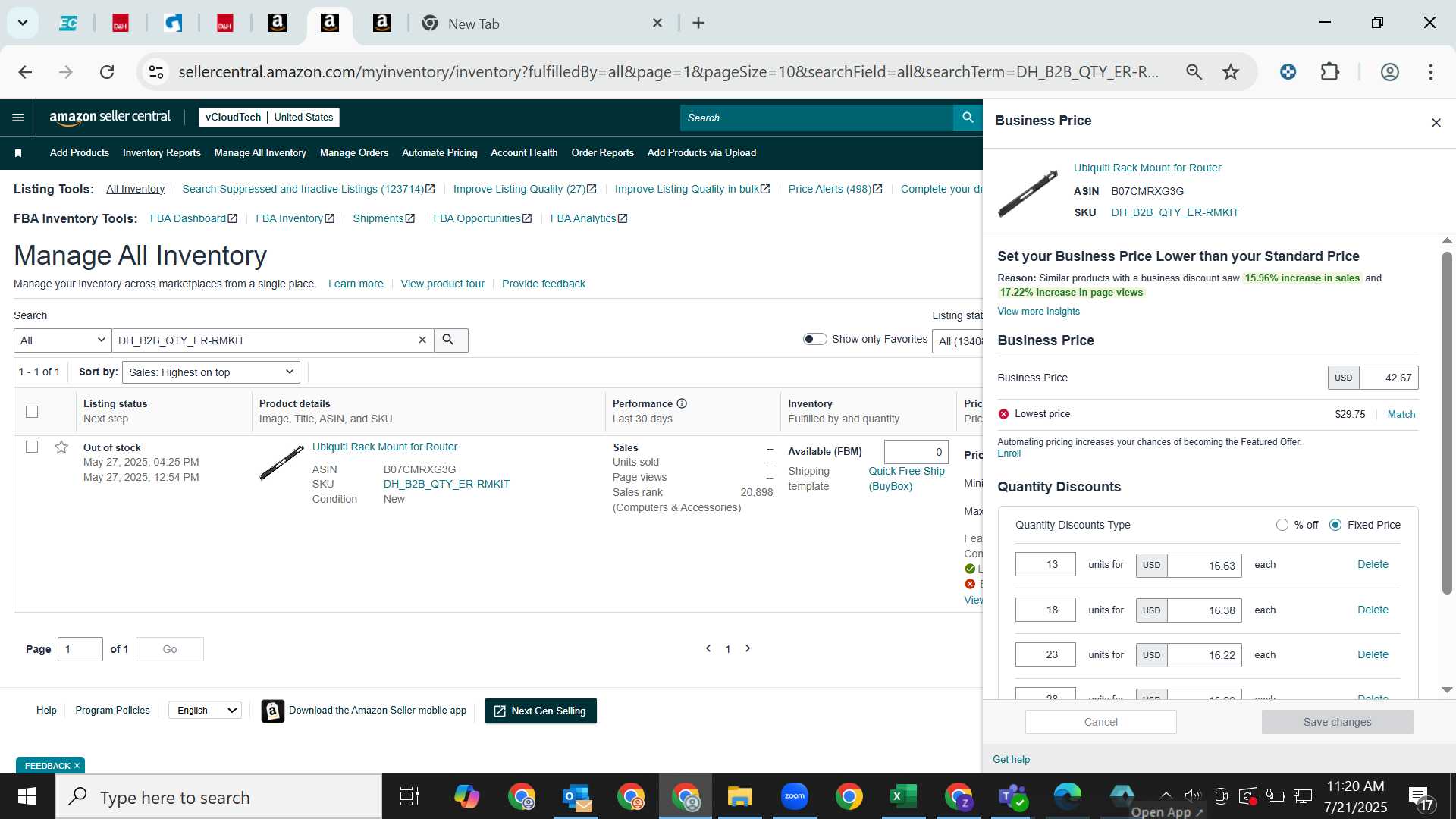Image resolution: width=1456 pixels, height=819 pixels.
Task: Click Save changes button
Action: pyautogui.click(x=1337, y=722)
